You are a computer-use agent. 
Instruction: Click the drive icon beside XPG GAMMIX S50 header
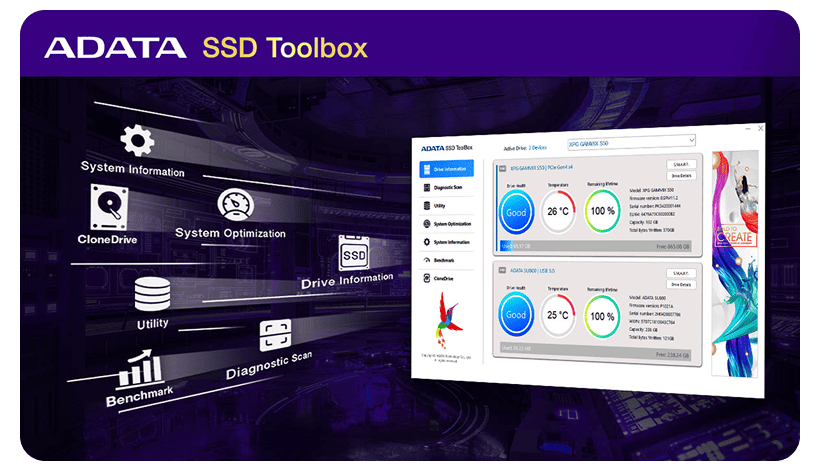pos(503,168)
